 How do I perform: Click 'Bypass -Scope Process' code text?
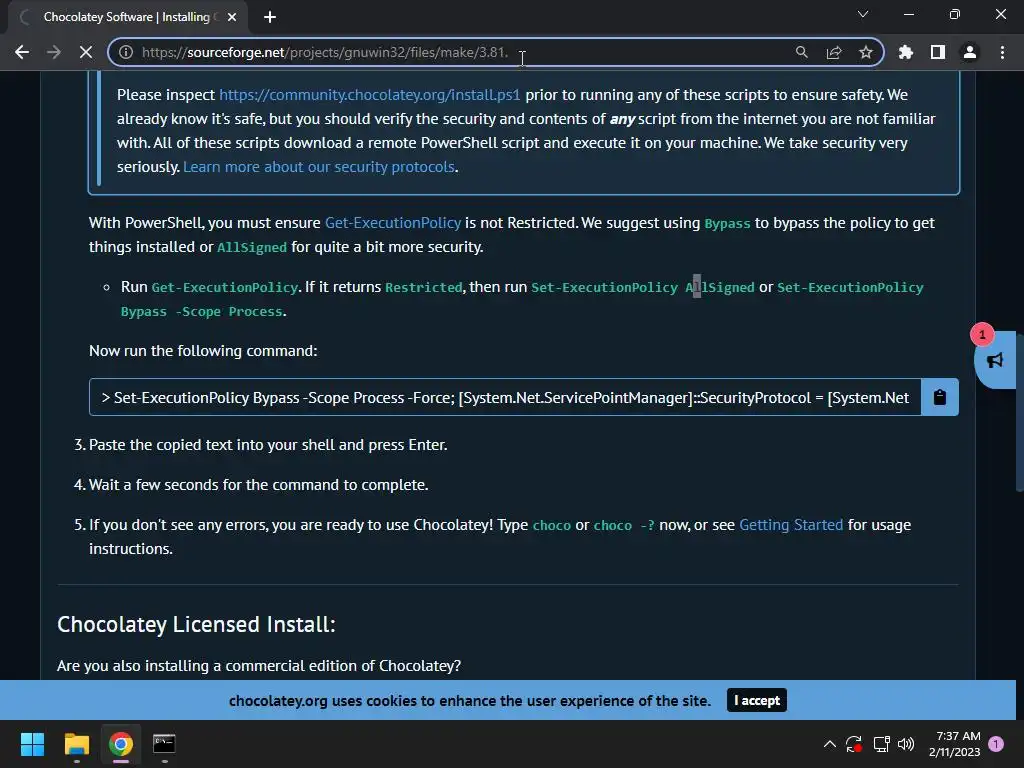201,312
